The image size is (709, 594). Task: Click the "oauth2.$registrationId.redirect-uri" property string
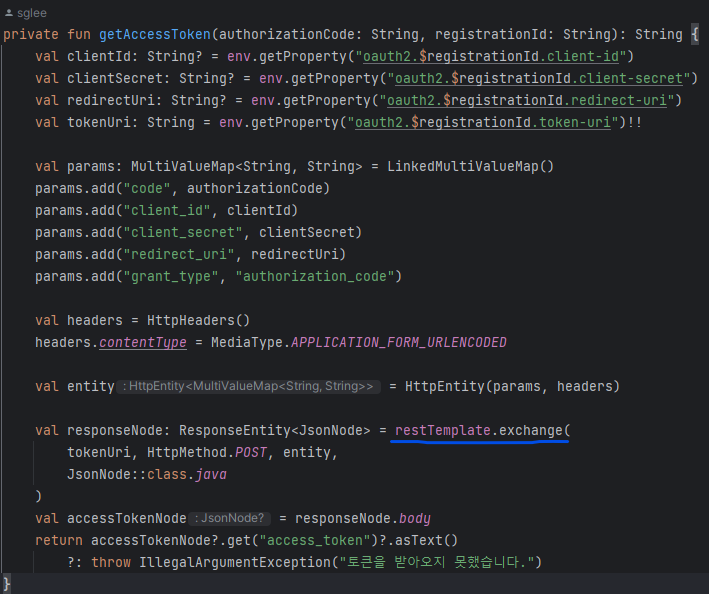527,100
